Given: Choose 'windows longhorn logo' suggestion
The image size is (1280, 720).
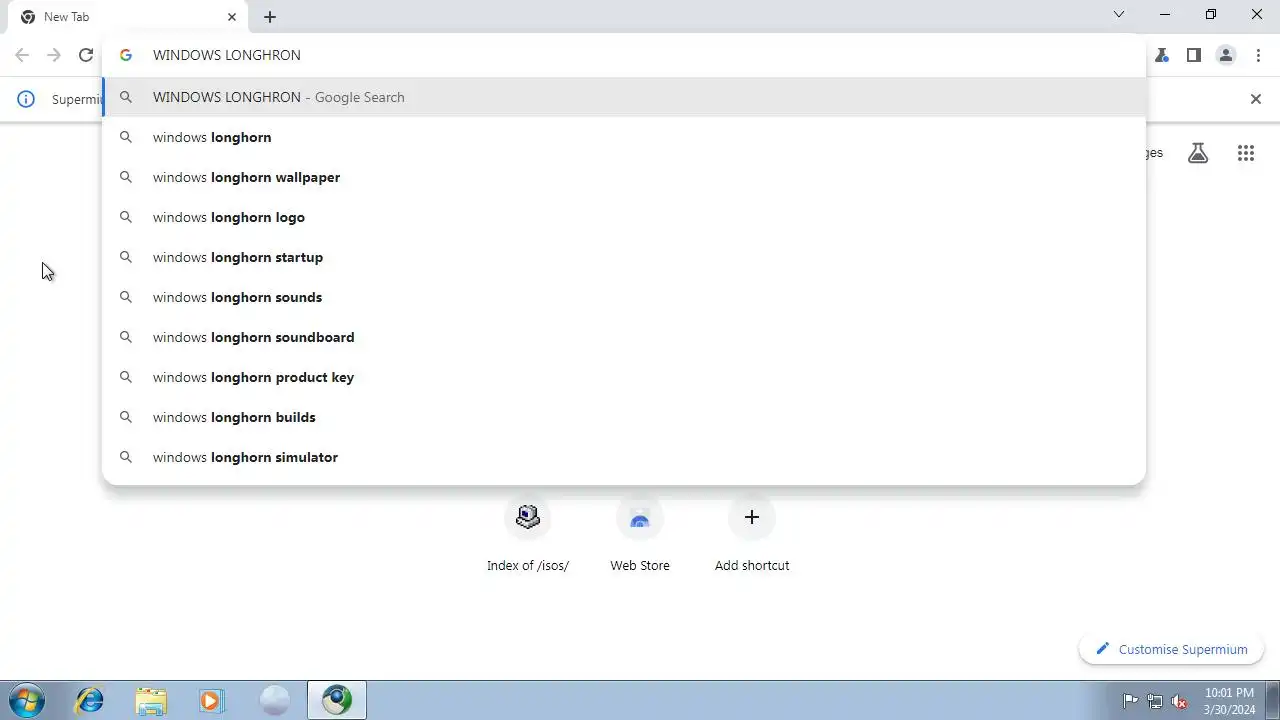Looking at the screenshot, I should (624, 217).
